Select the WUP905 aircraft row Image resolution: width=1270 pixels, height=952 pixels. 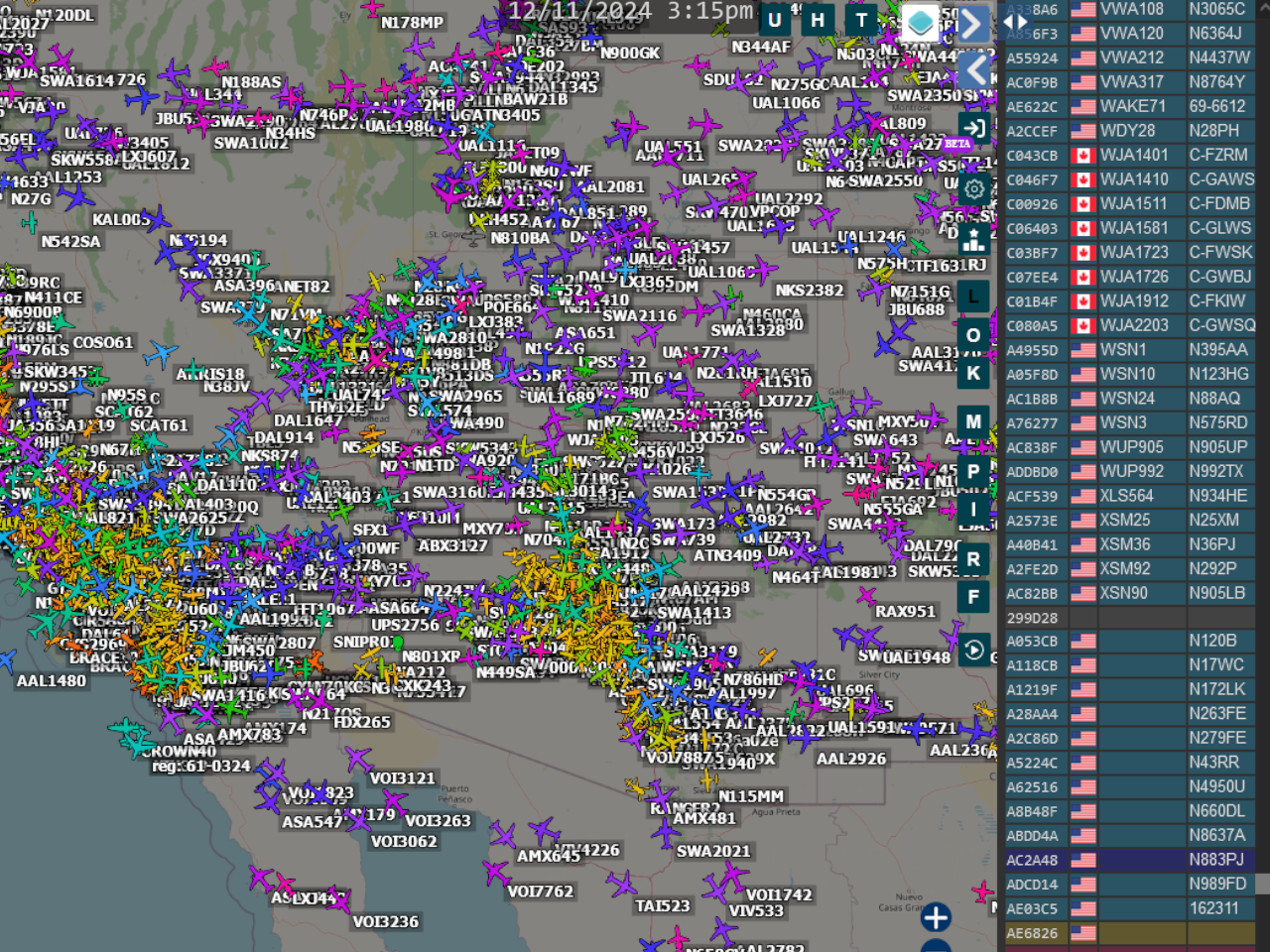[1129, 446]
